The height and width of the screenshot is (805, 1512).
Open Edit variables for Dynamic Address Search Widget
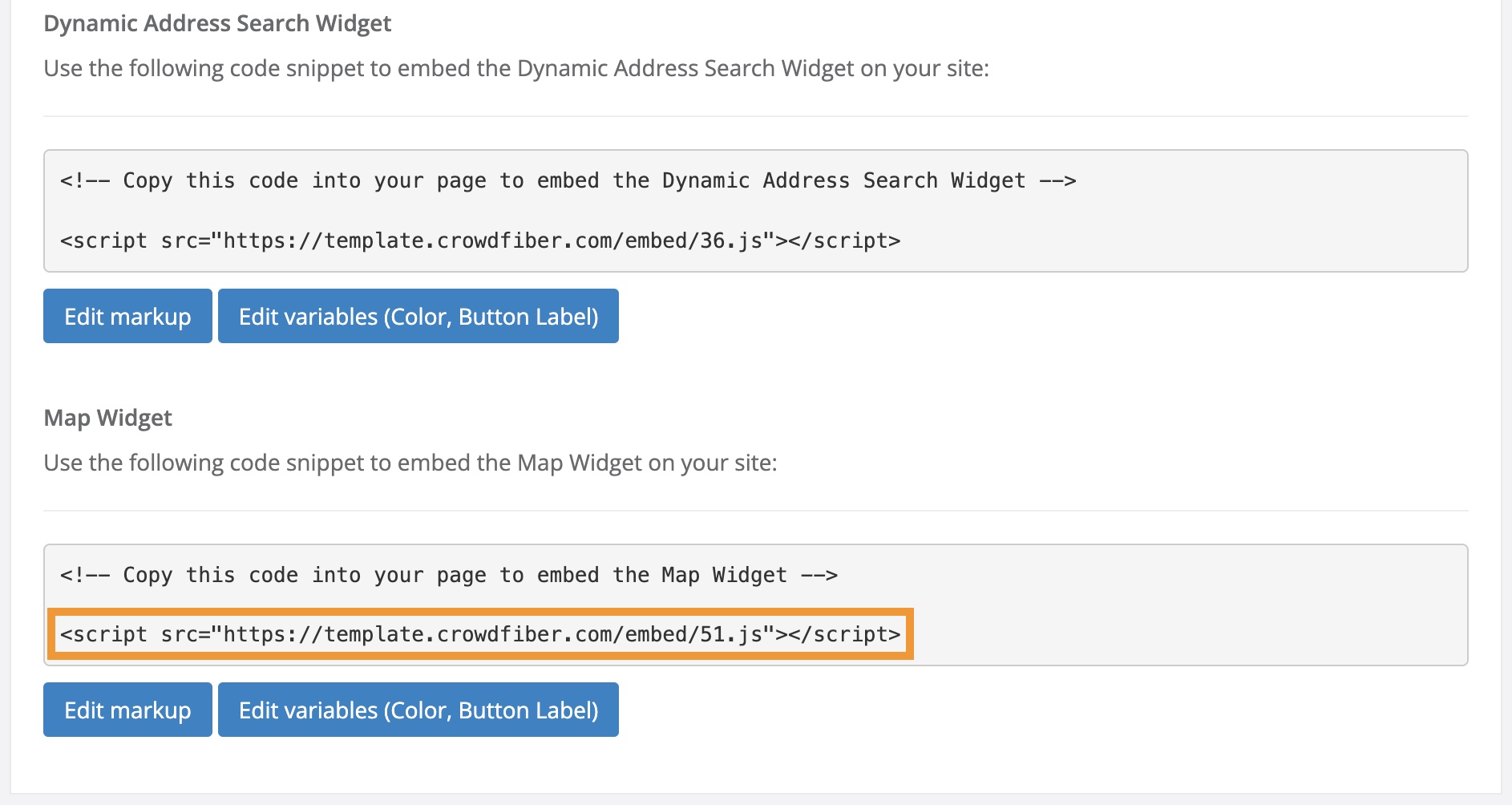click(x=418, y=317)
